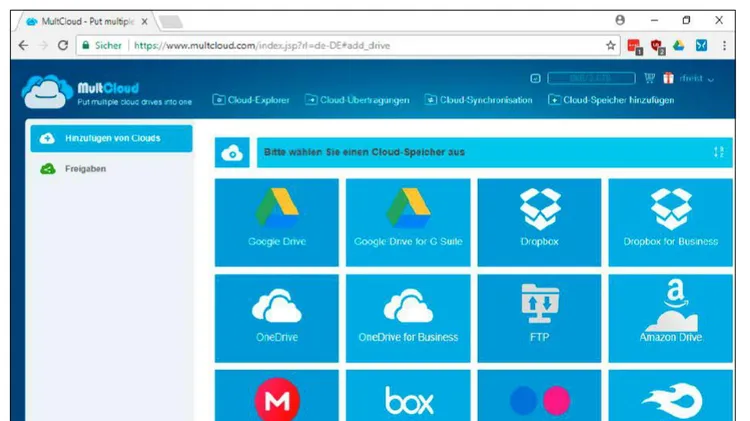
Task: Click the MultCloud logo
Action: (106, 92)
